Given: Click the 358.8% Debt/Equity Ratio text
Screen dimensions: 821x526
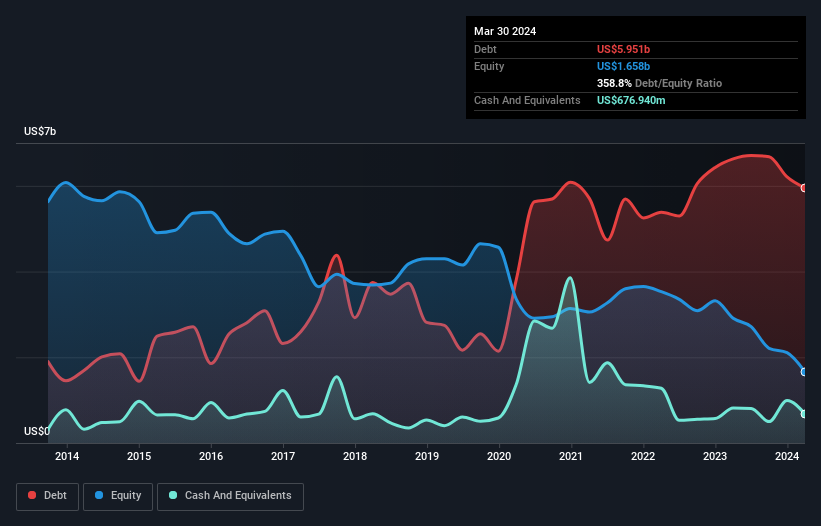Looking at the screenshot, I should coord(659,83).
